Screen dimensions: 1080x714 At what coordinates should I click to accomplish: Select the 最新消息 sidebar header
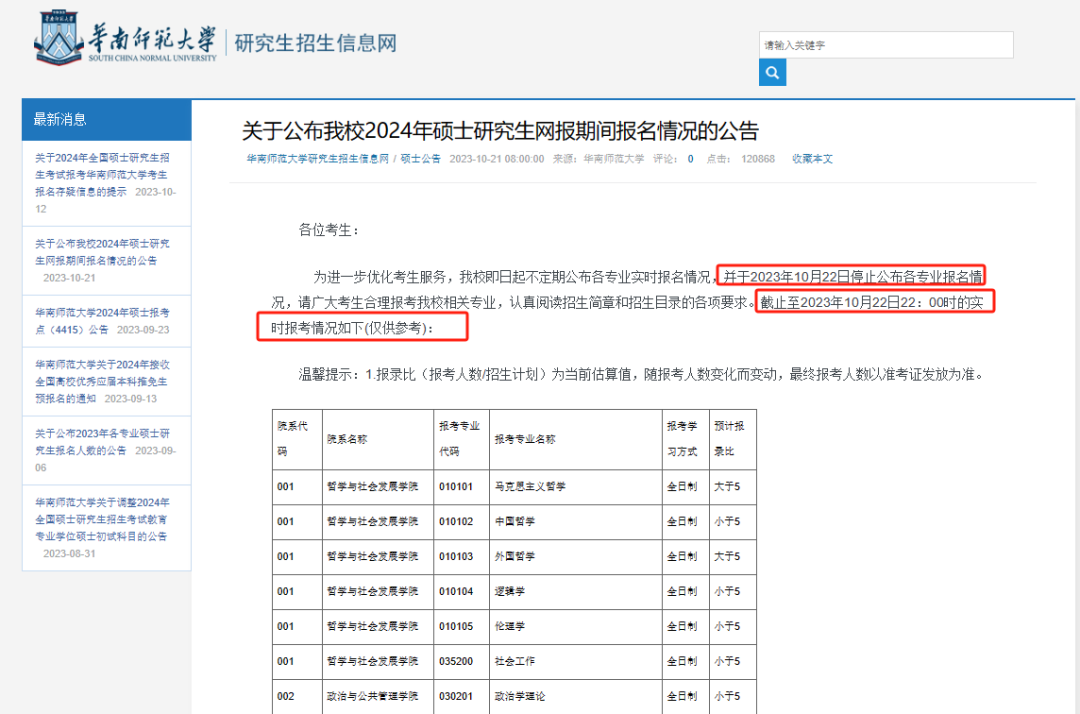[x=107, y=120]
